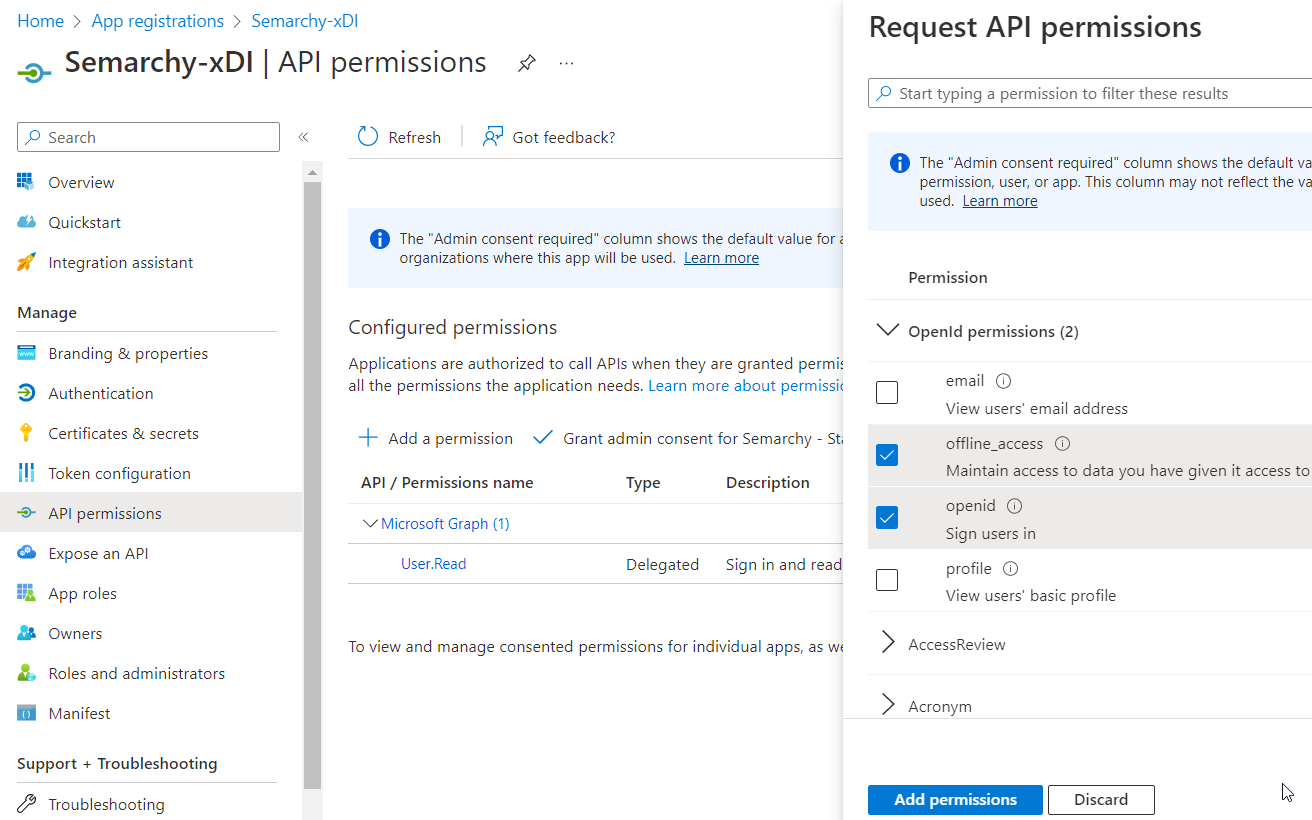
Task: Collapse the sidebar with double chevron
Action: 303,137
